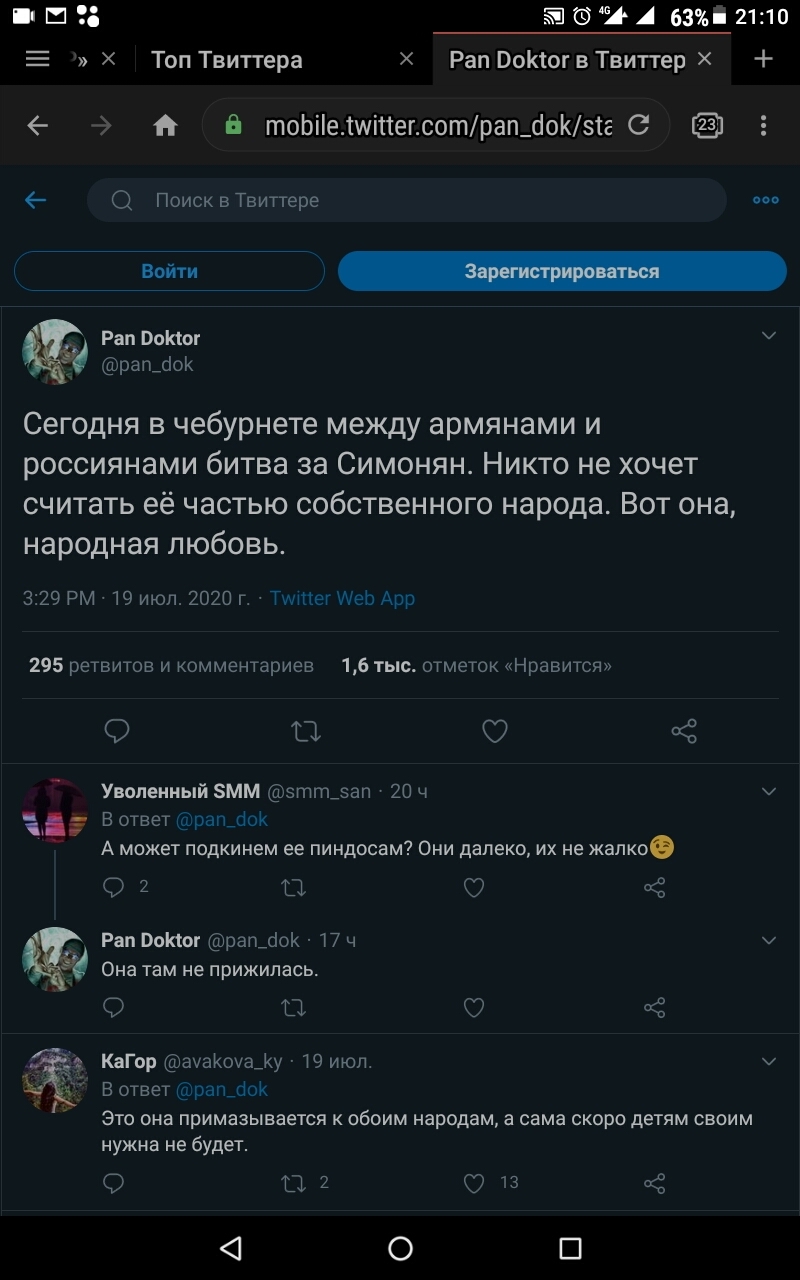
Task: Expand options chevron on main tweet
Action: pos(769,336)
